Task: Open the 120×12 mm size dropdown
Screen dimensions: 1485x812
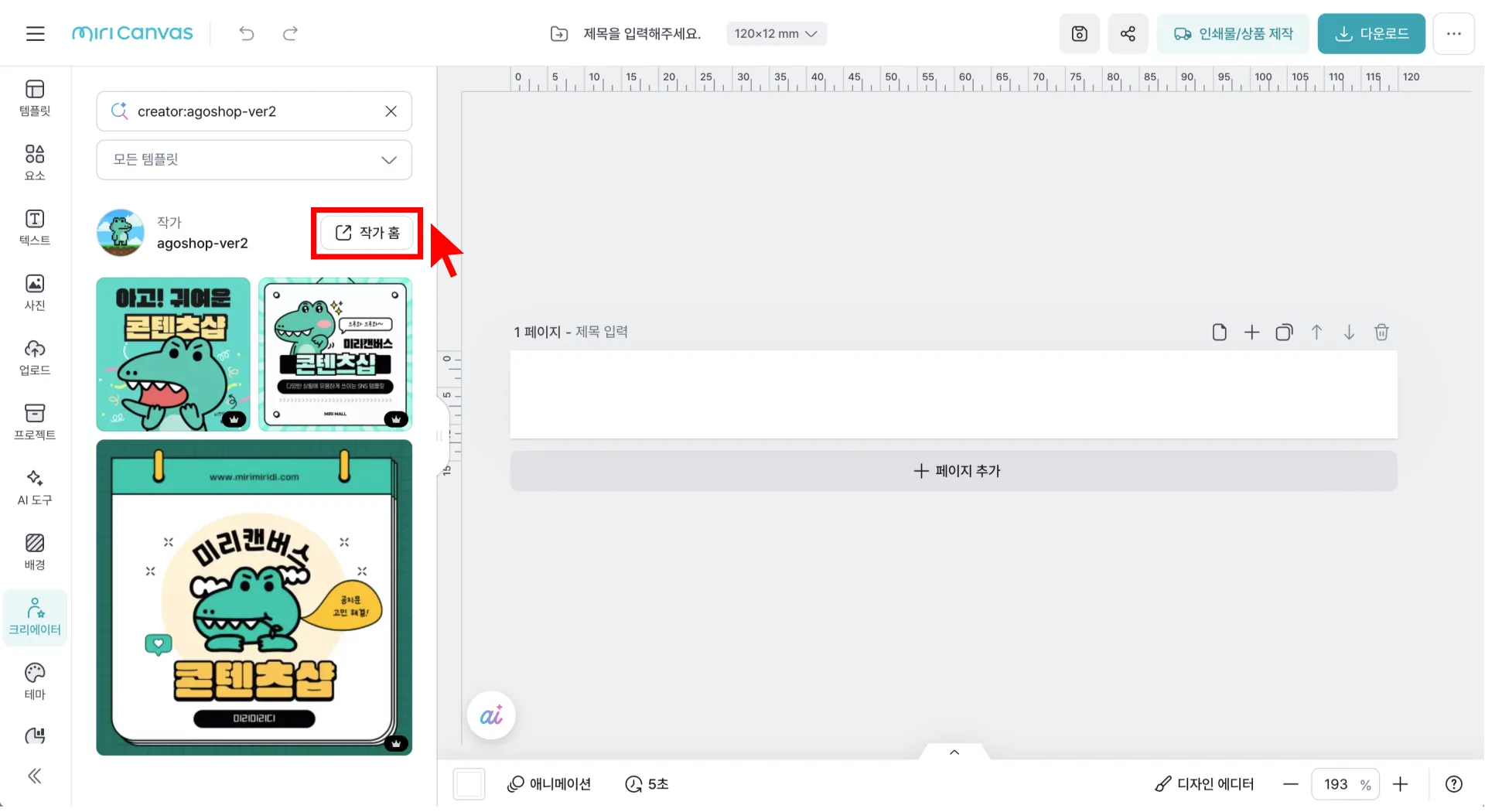Action: 776,33
